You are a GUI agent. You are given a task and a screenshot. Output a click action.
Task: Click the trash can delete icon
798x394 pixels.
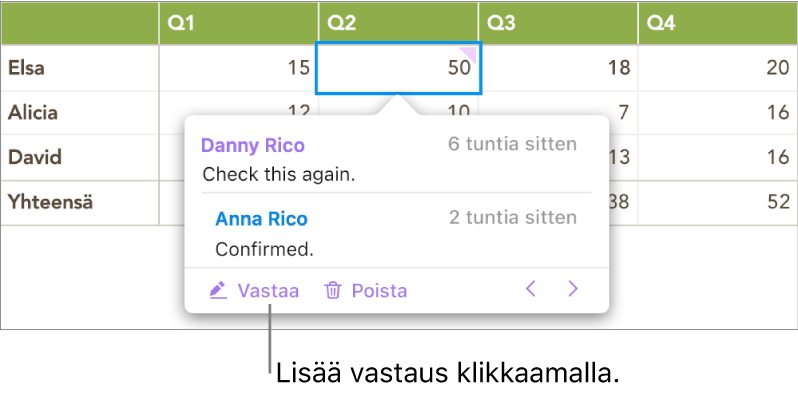(x=333, y=291)
